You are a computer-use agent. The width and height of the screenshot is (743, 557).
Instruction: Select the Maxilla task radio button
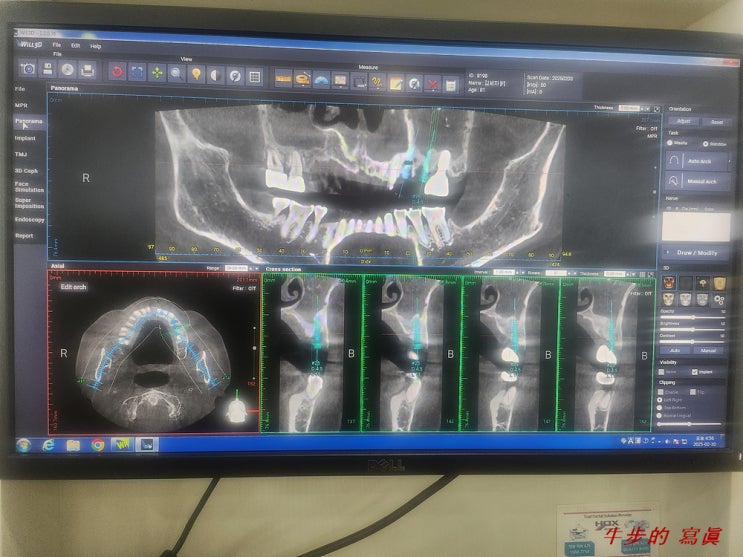[670, 143]
